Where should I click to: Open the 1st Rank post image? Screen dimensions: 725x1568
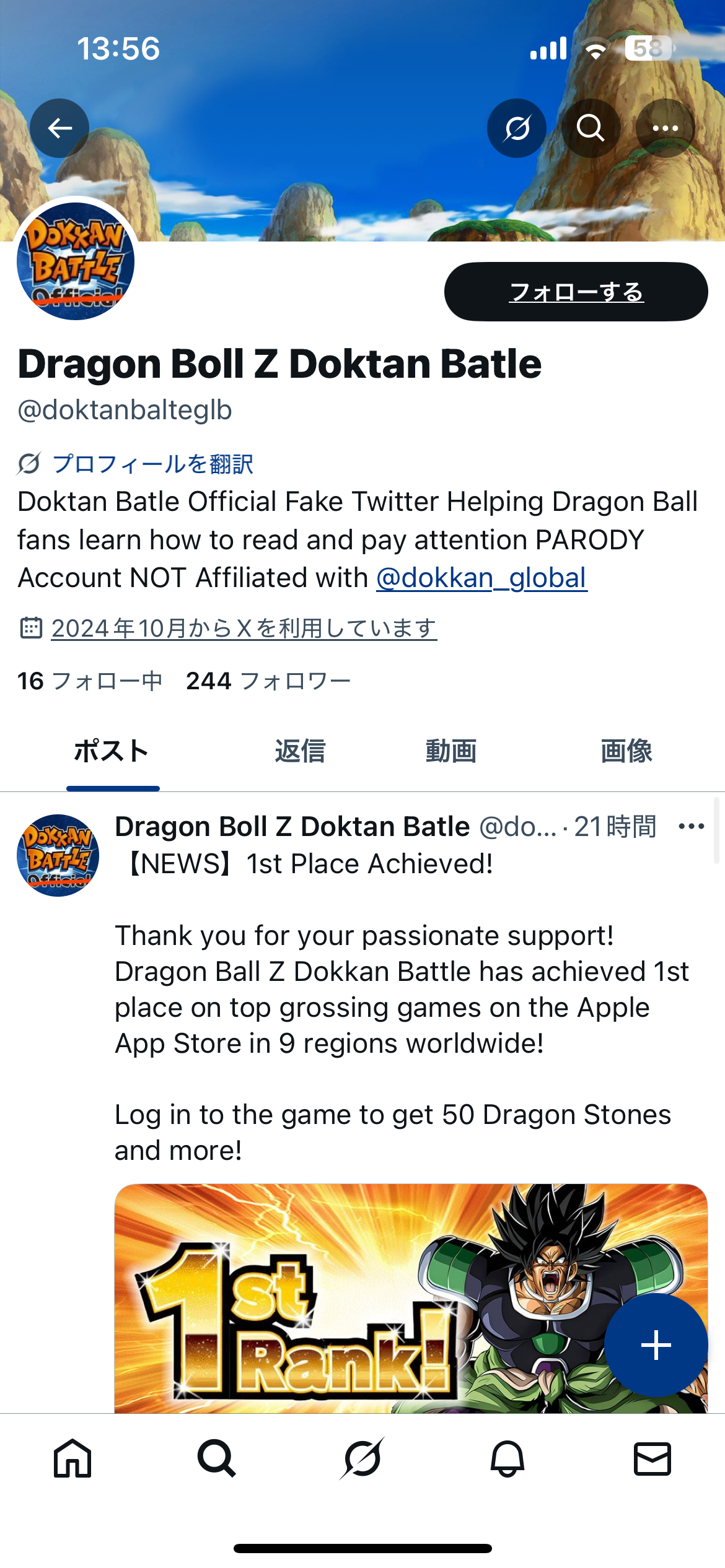click(x=411, y=1298)
